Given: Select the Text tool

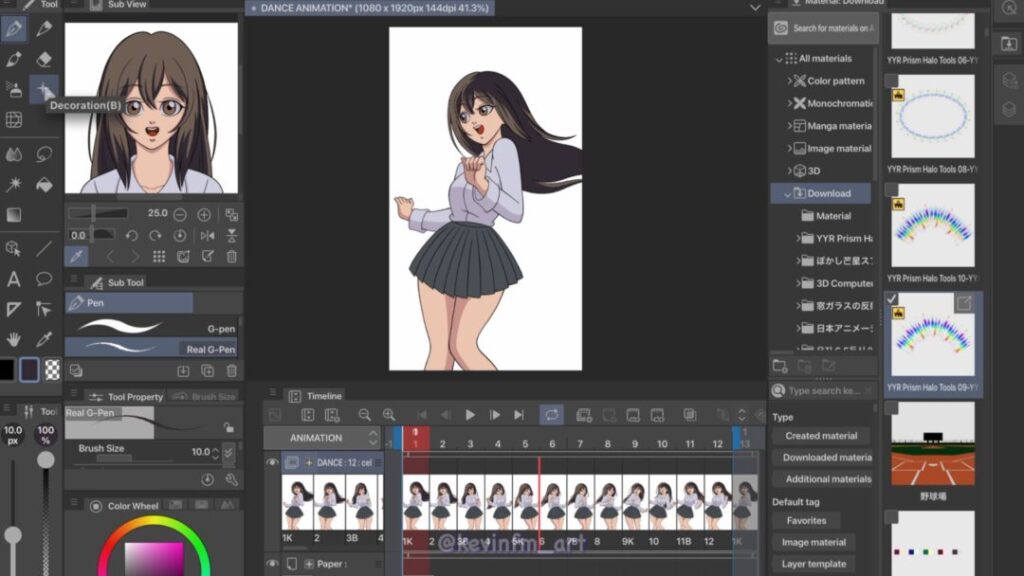Looking at the screenshot, I should [14, 279].
